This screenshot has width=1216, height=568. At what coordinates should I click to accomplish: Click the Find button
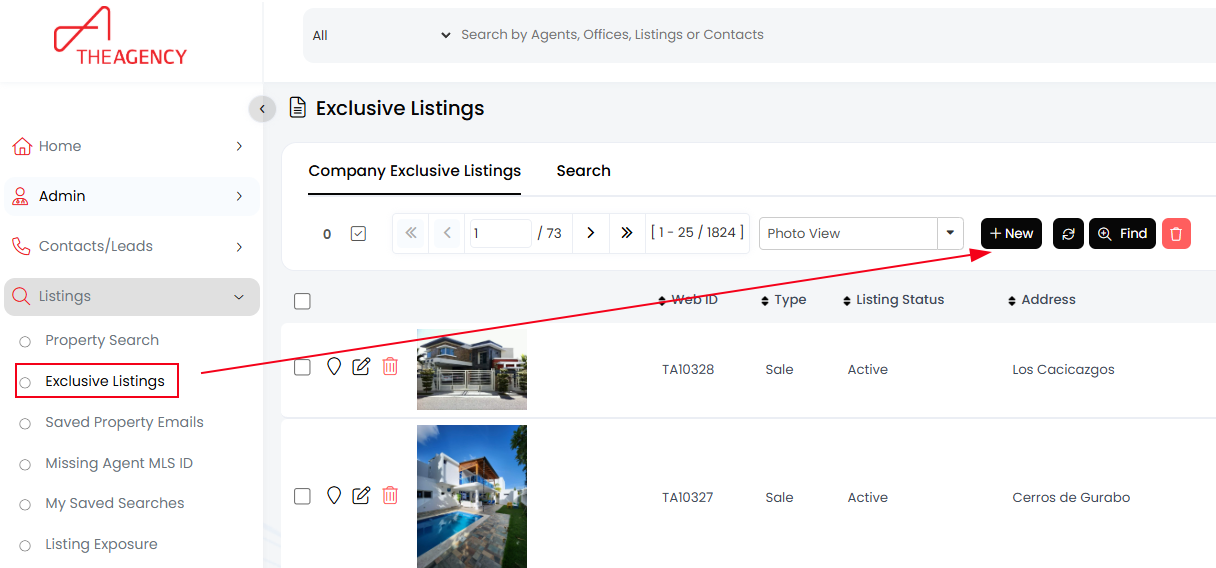coord(1122,234)
